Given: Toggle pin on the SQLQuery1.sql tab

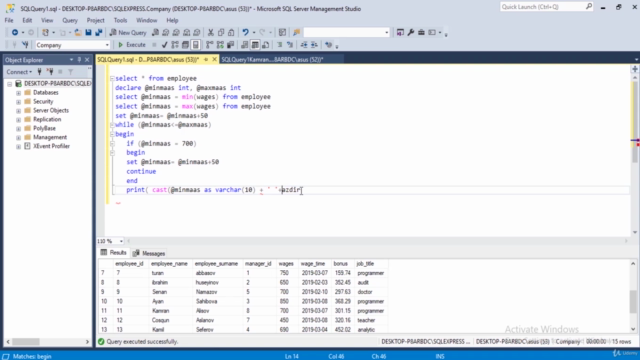Looking at the screenshot, I should pos(206,60).
